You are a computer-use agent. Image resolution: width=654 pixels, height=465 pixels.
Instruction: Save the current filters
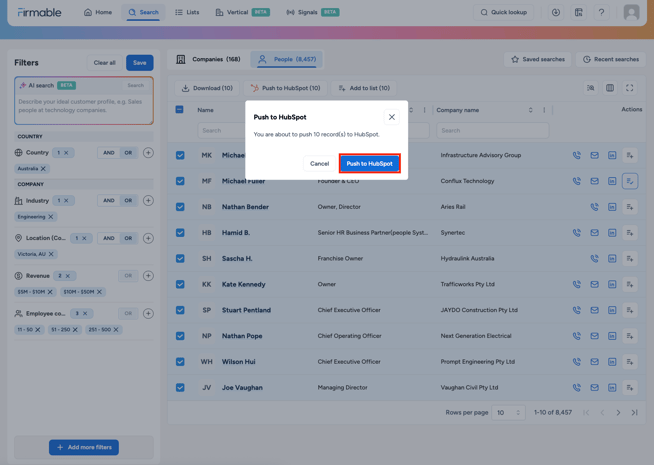pyautogui.click(x=140, y=63)
